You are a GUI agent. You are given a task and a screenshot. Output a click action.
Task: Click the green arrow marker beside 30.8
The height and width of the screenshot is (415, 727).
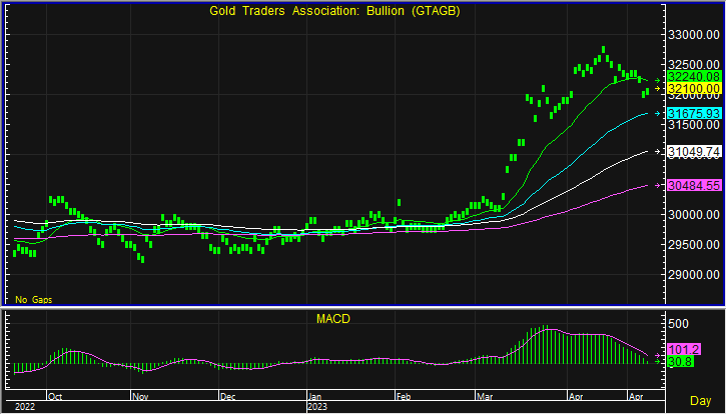[657, 361]
